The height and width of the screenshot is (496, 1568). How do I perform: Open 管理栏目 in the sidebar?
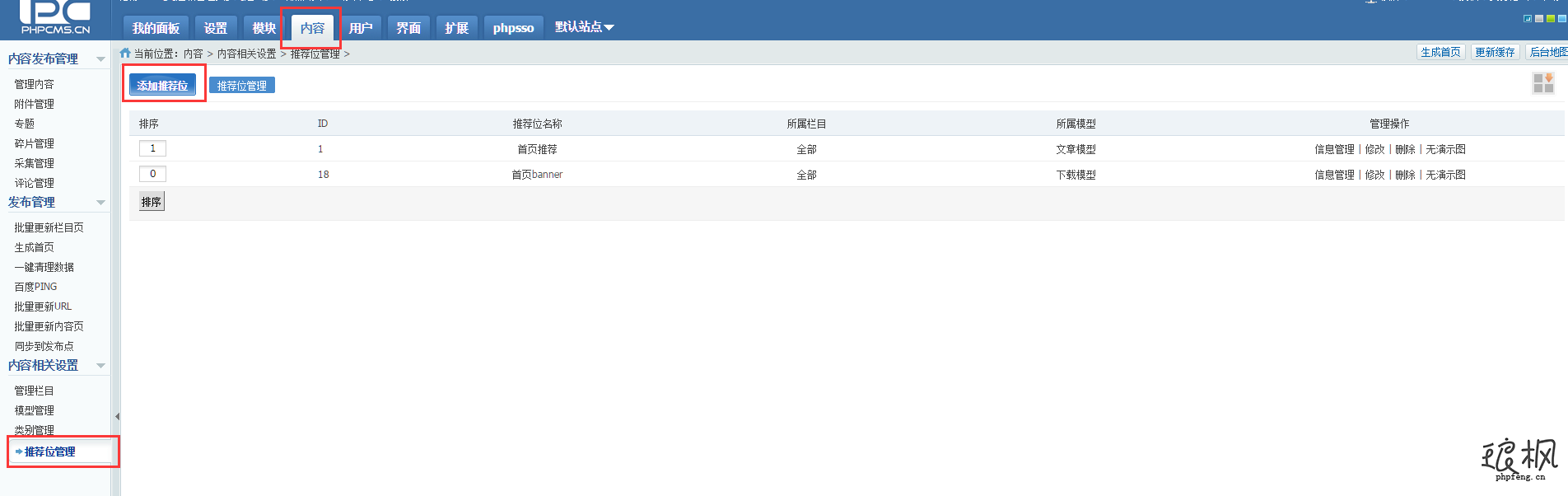[34, 391]
